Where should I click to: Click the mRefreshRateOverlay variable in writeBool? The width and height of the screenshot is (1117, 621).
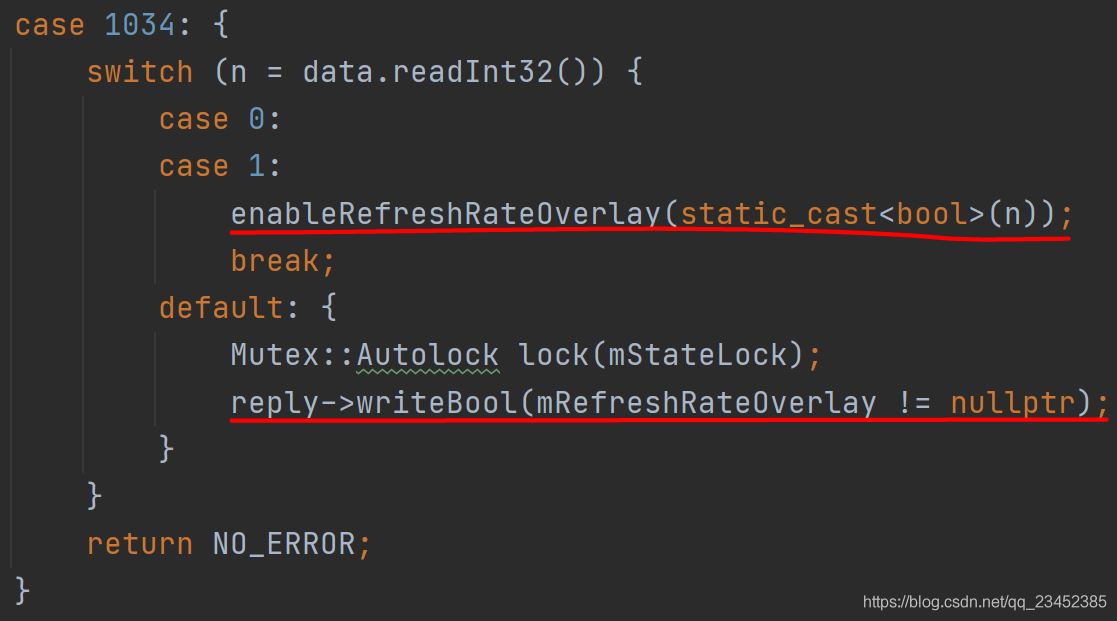coord(706,402)
